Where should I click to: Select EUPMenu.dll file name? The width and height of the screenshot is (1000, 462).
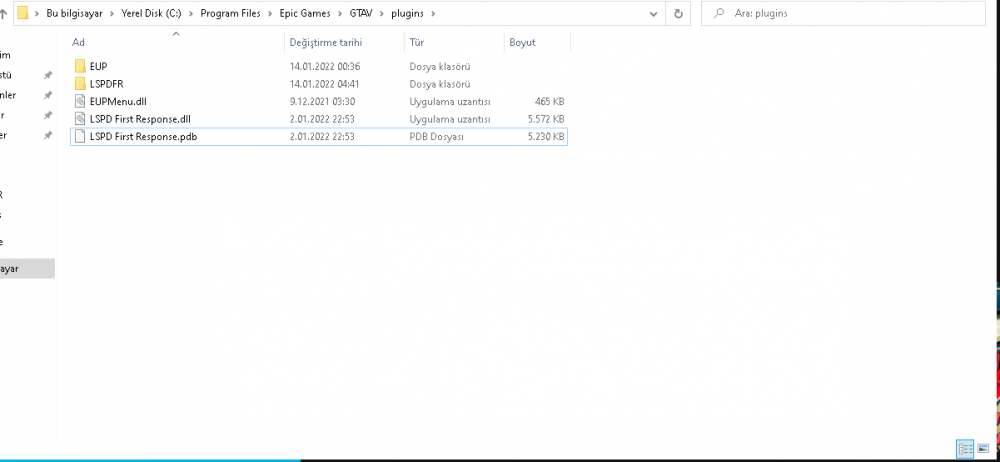(x=119, y=101)
